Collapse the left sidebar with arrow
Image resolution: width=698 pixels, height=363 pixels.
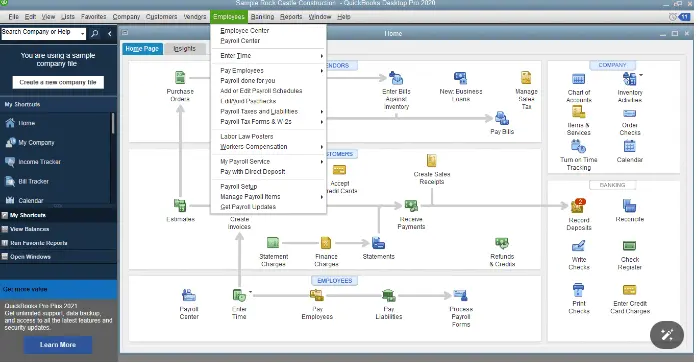tap(110, 33)
